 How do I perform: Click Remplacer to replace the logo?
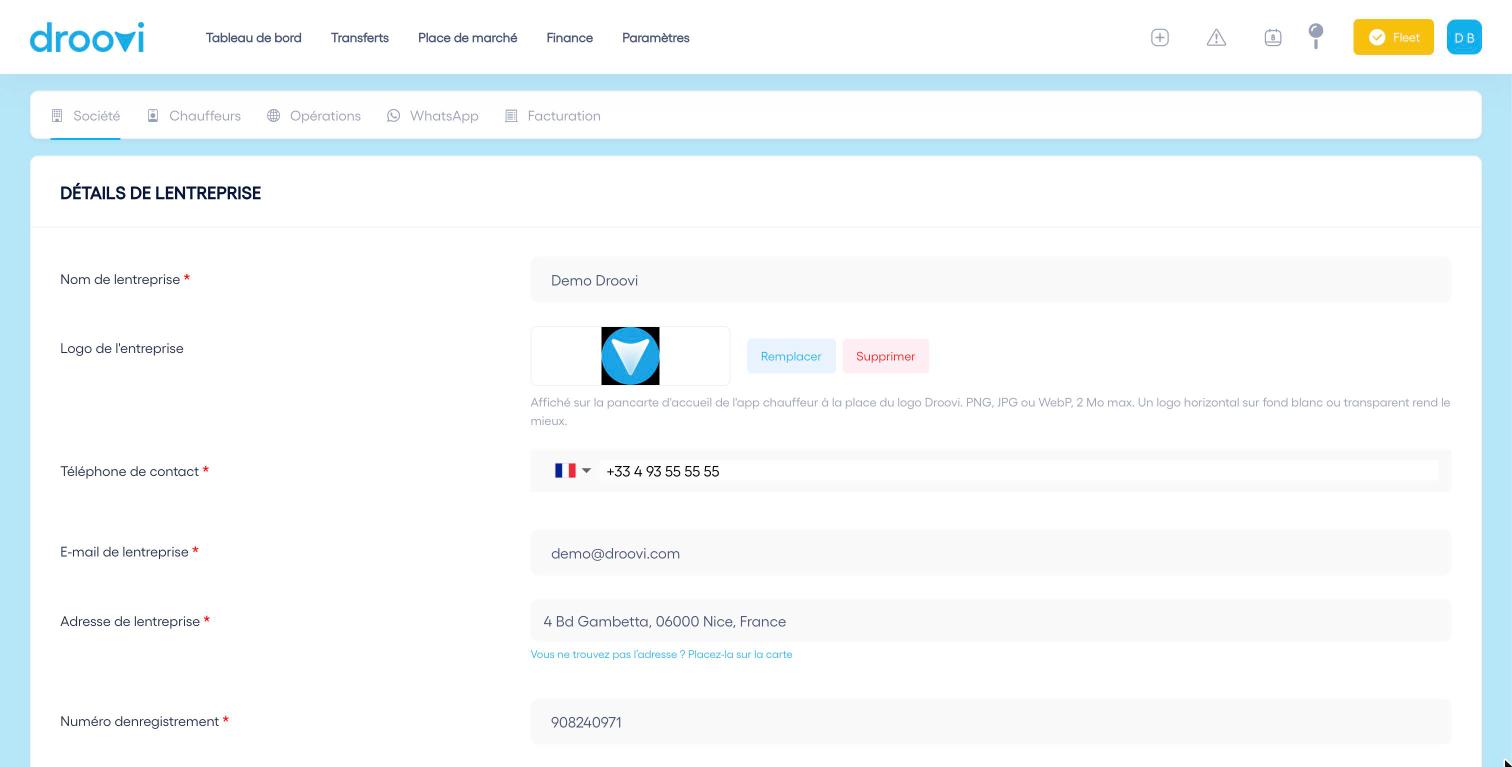[x=791, y=356]
